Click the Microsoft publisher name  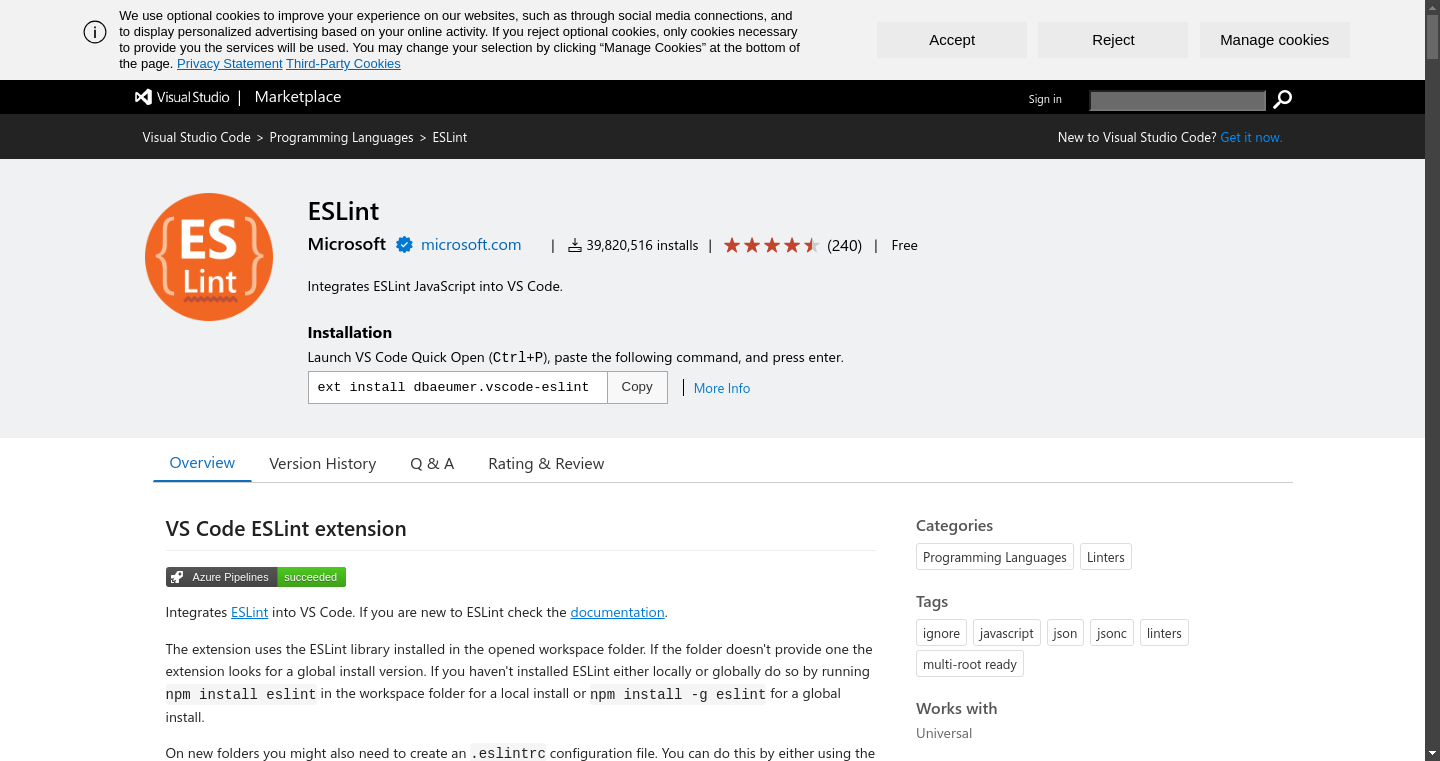tap(347, 244)
